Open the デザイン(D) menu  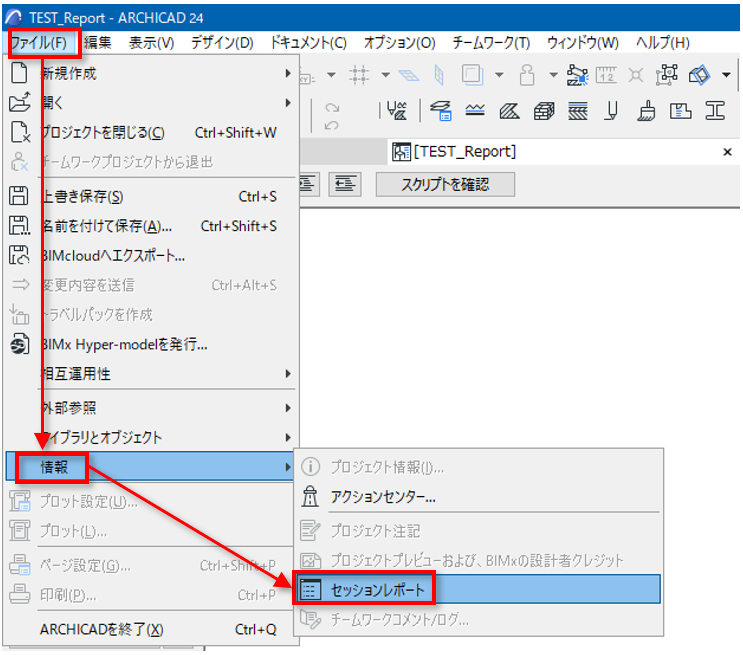(222, 43)
